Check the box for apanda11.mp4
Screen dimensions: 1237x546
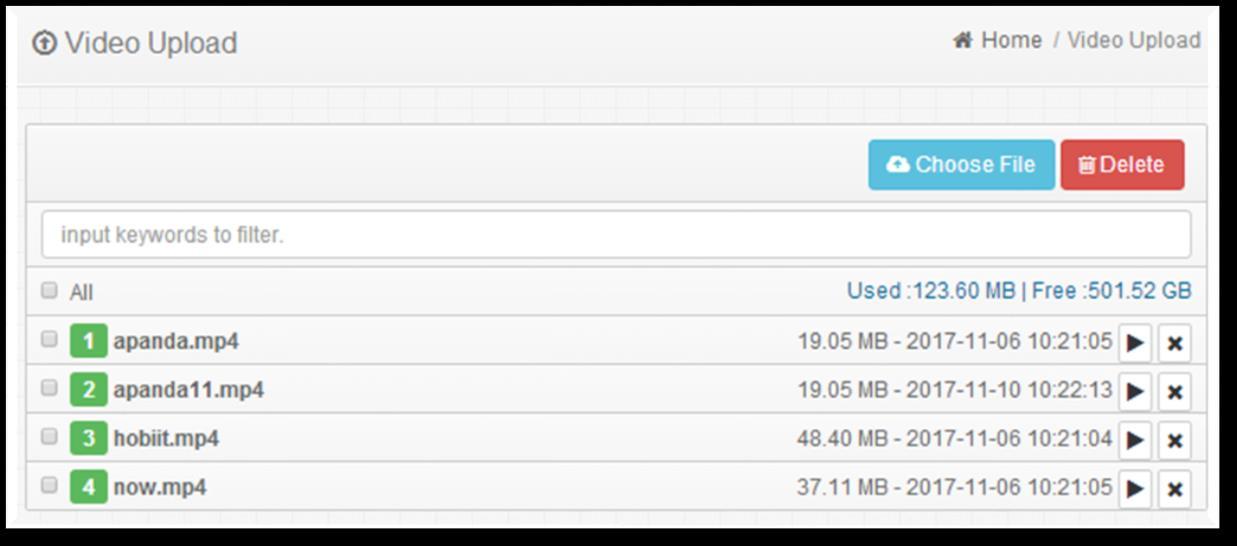49,388
